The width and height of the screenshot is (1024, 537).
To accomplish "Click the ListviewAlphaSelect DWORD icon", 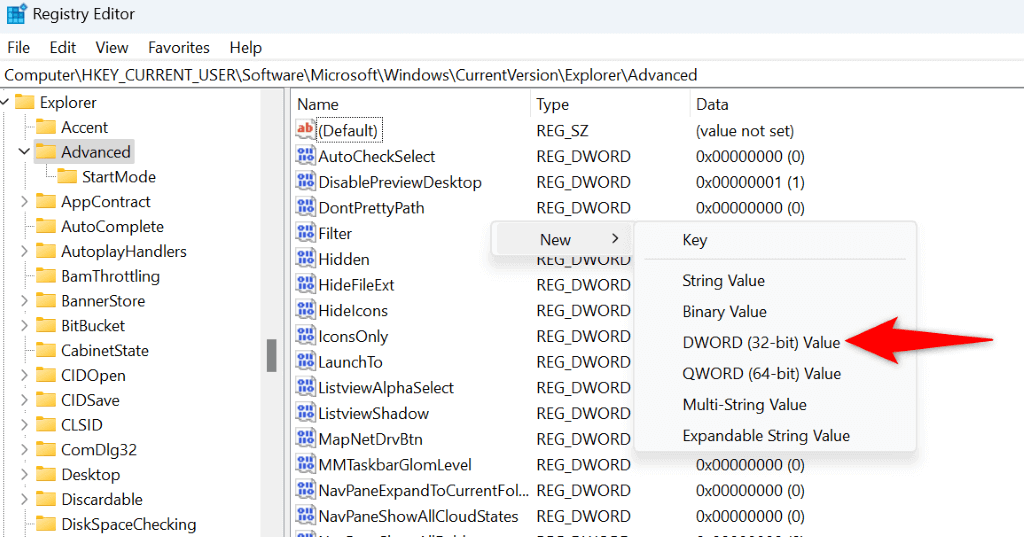I will 305,387.
